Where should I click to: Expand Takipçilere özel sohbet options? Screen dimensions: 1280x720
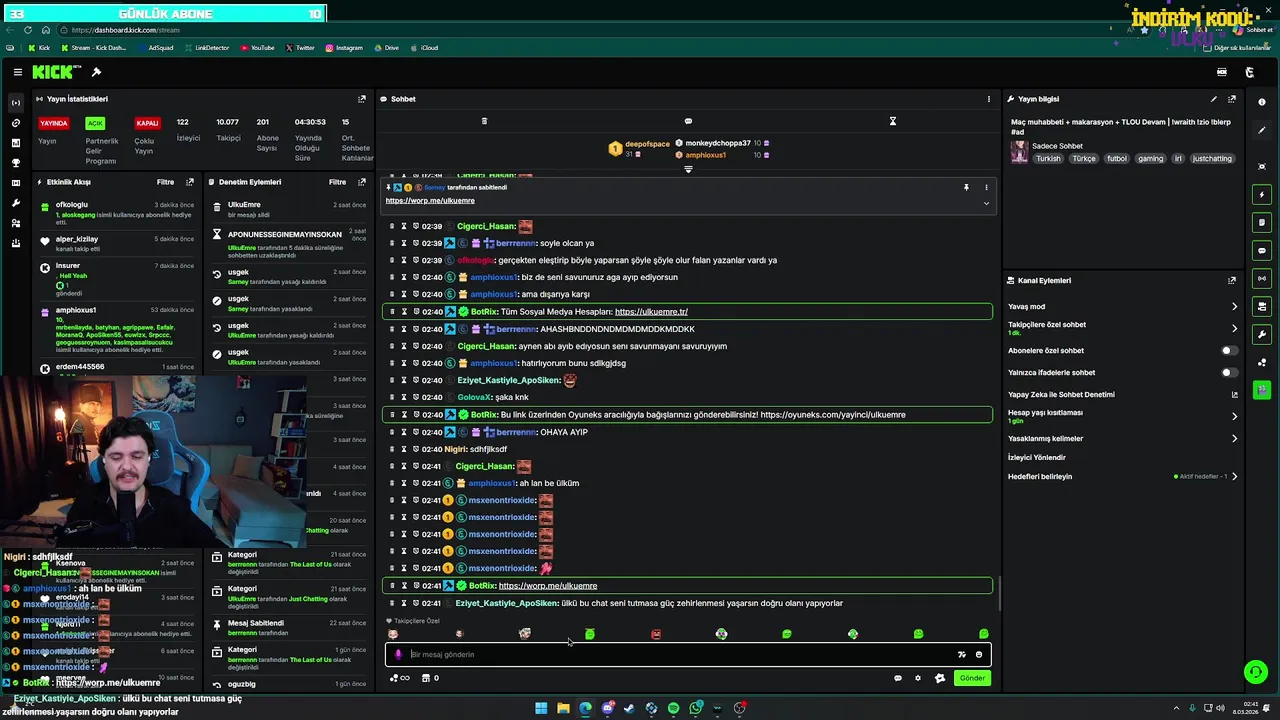[1234, 328]
